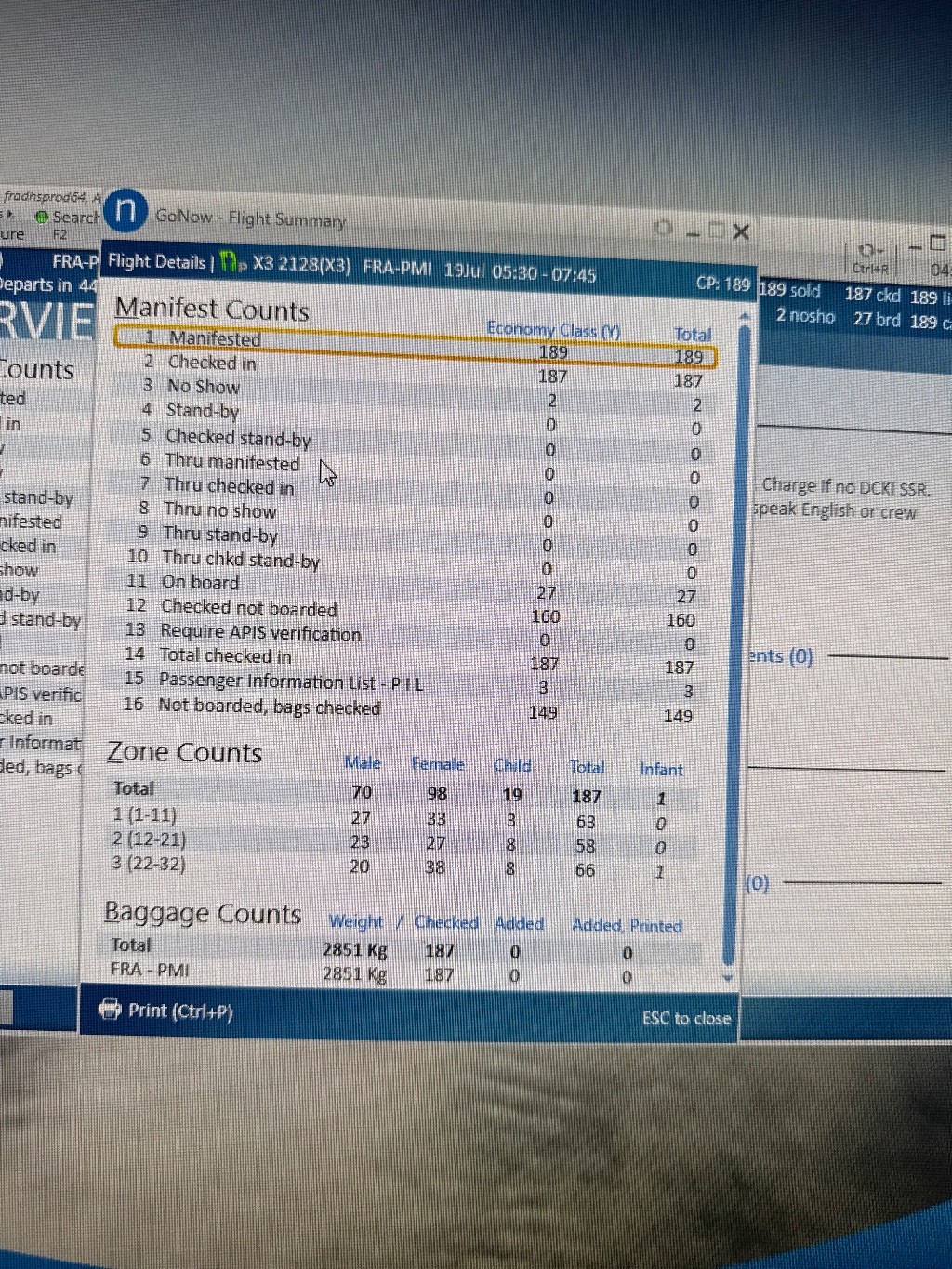Click the FRA - PMI baggage row
952x1269 pixels.
150,970
